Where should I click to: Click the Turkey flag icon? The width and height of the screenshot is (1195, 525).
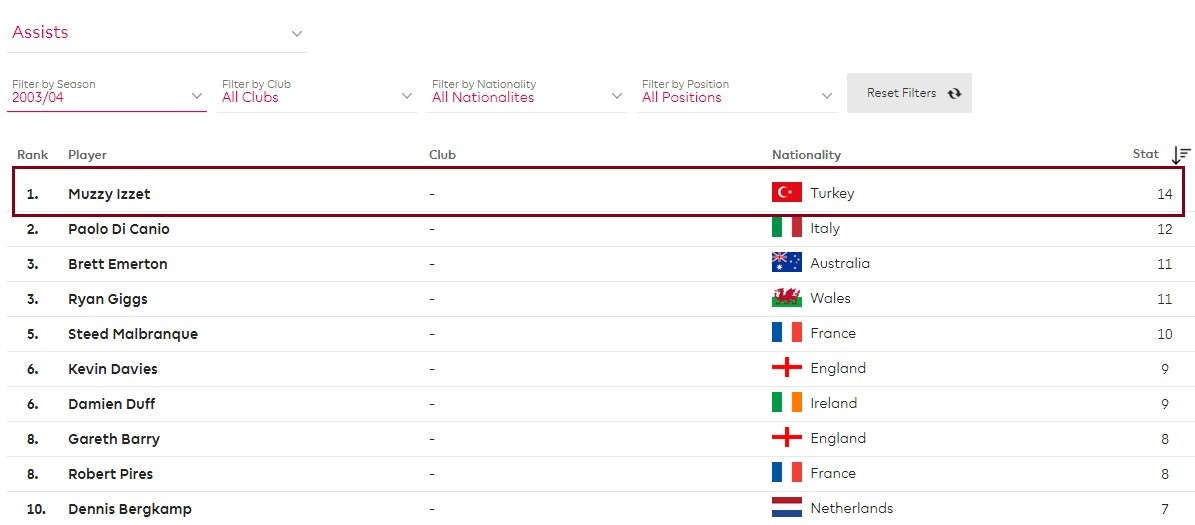tap(786, 193)
